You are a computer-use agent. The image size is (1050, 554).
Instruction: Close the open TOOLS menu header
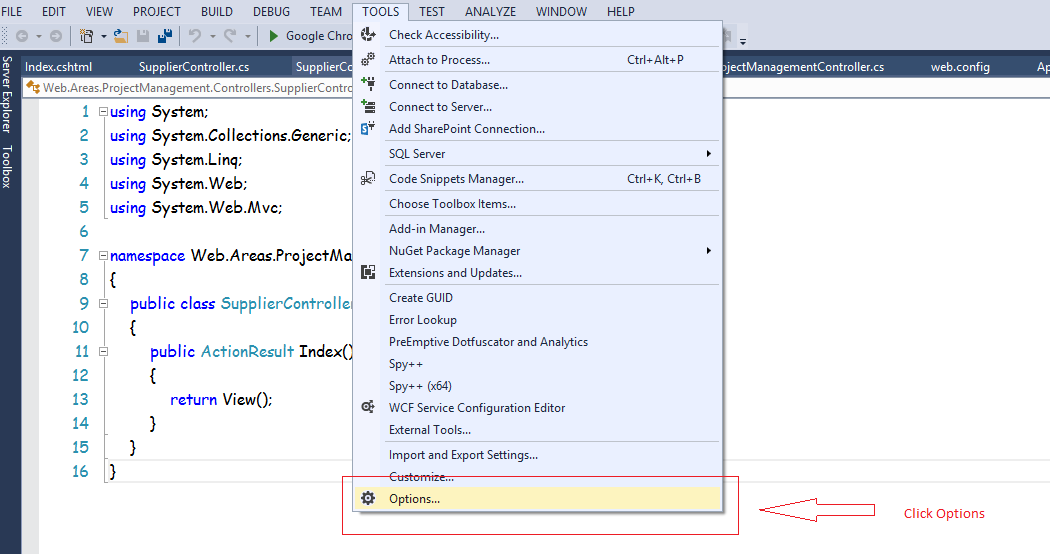click(x=380, y=11)
